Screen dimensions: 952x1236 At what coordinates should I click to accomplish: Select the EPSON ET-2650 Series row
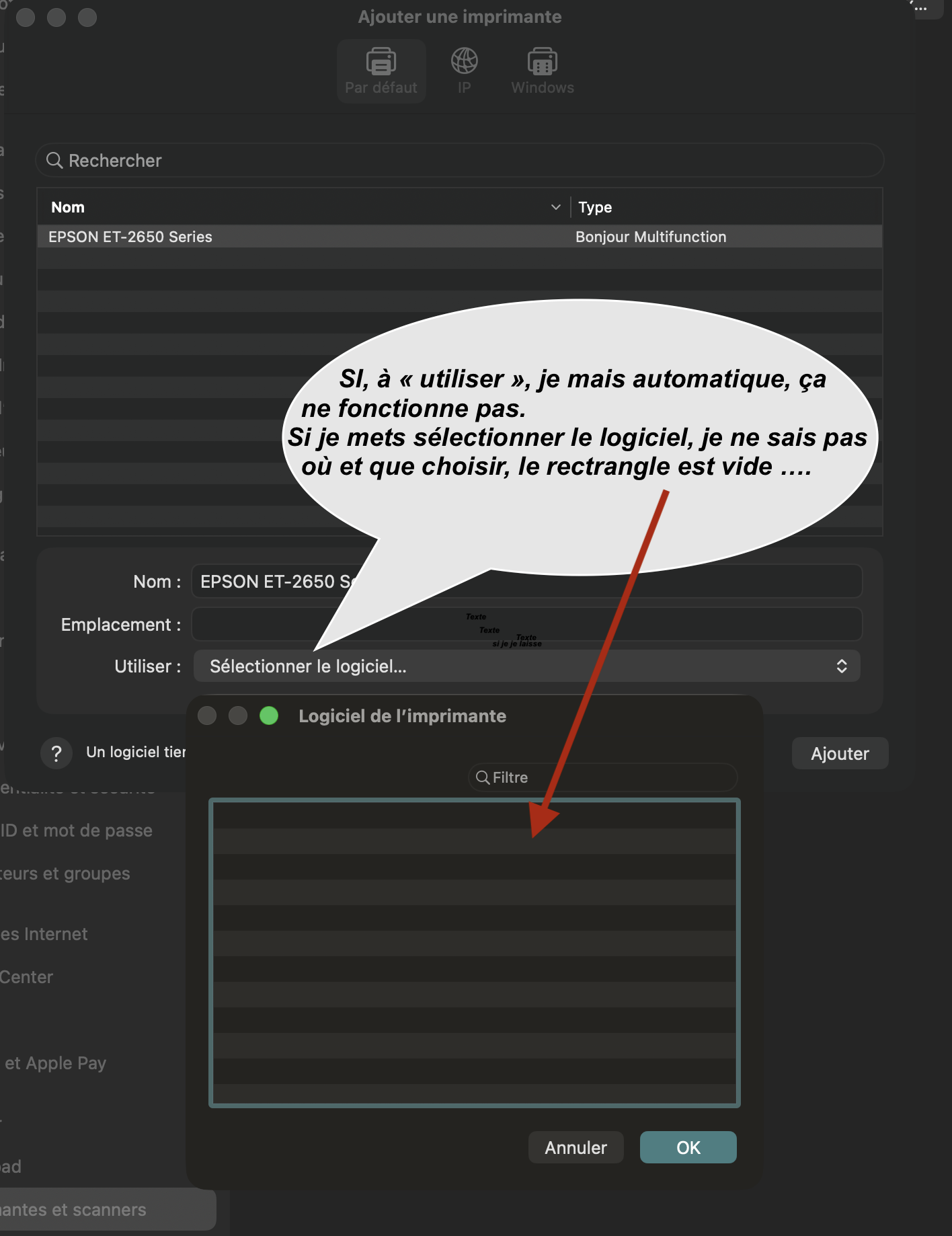tap(460, 237)
